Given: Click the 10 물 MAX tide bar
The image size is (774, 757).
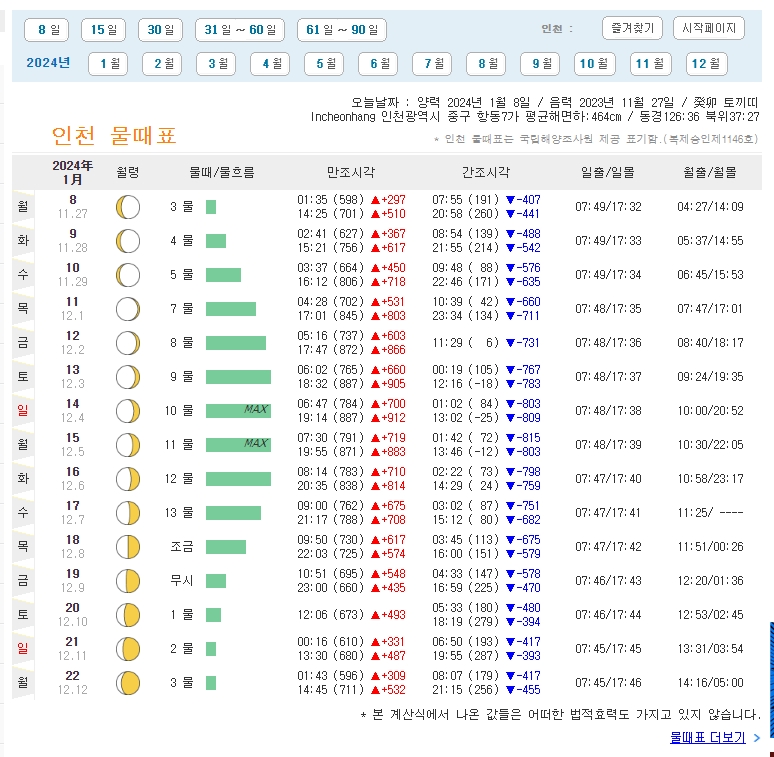Looking at the screenshot, I should [x=238, y=411].
